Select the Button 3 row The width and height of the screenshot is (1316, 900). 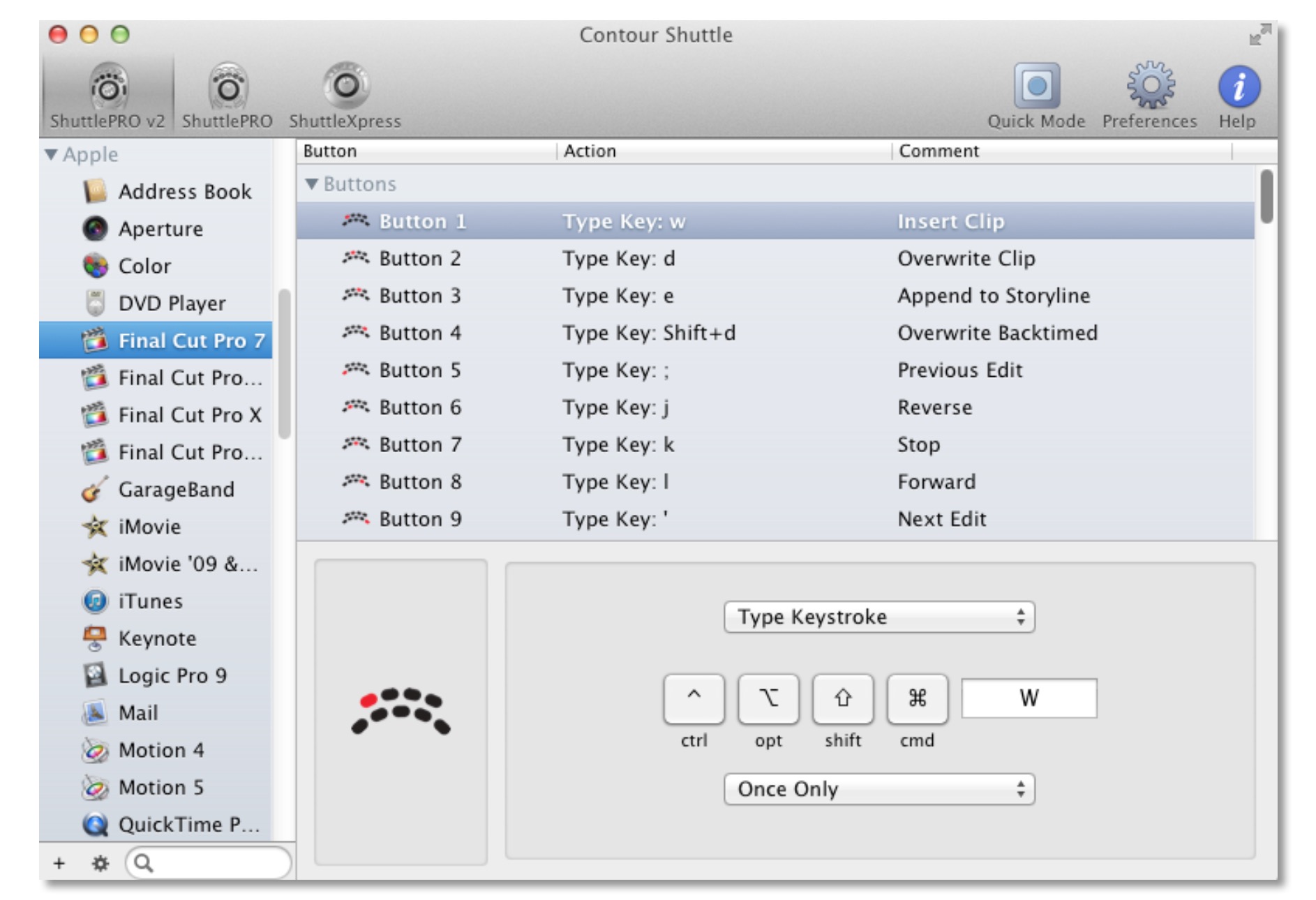[775, 296]
